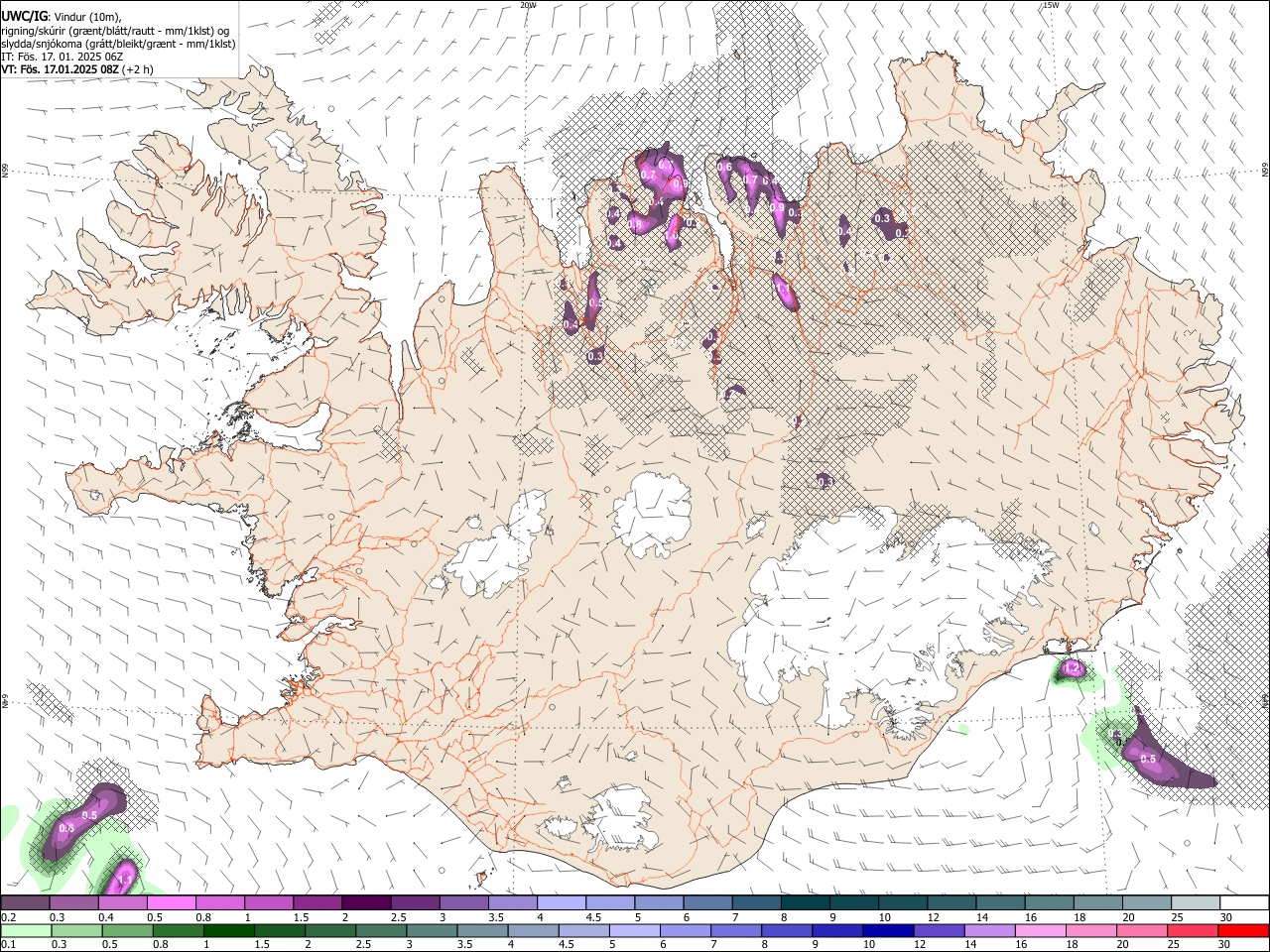
Task: Click the dark navy 10 swatch in lower legend
Action: [x=888, y=930]
